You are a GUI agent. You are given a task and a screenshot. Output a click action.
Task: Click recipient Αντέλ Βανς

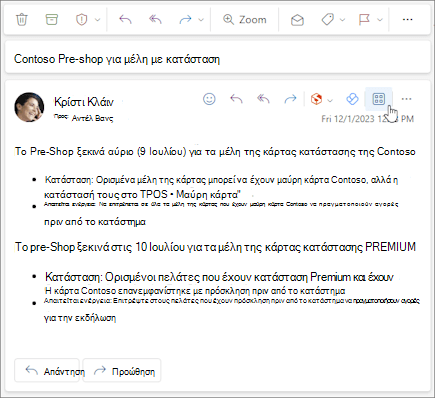92,118
